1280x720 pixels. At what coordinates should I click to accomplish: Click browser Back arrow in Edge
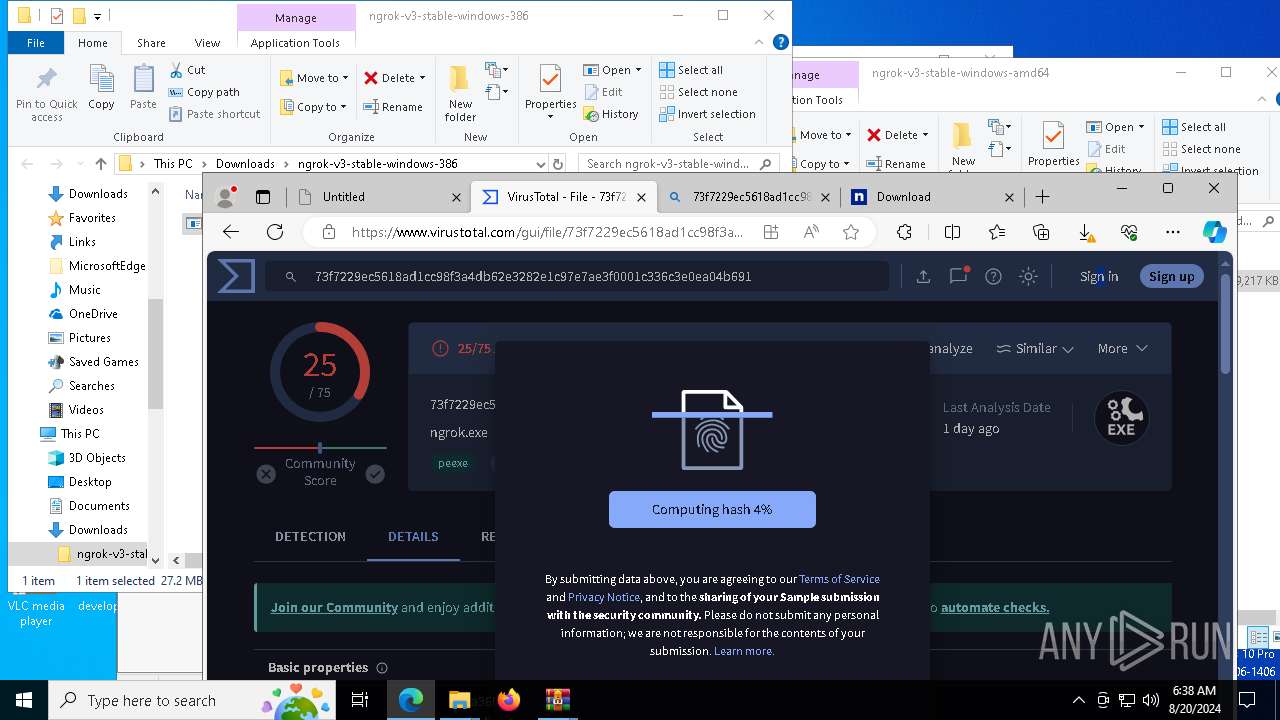(231, 232)
